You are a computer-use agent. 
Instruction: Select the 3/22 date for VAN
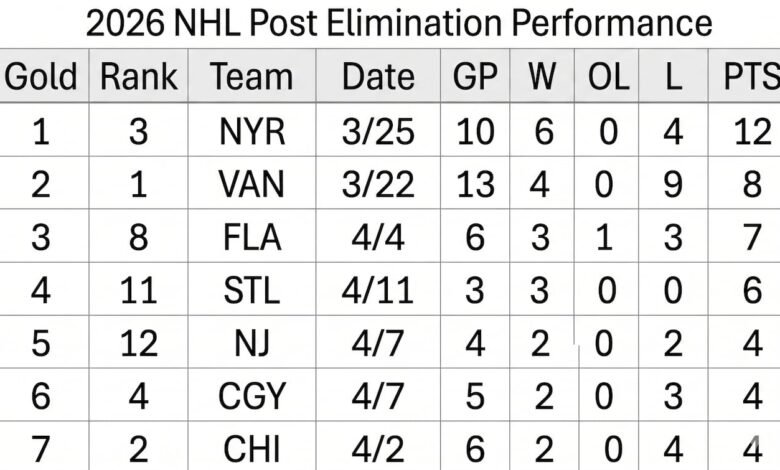pos(378,184)
